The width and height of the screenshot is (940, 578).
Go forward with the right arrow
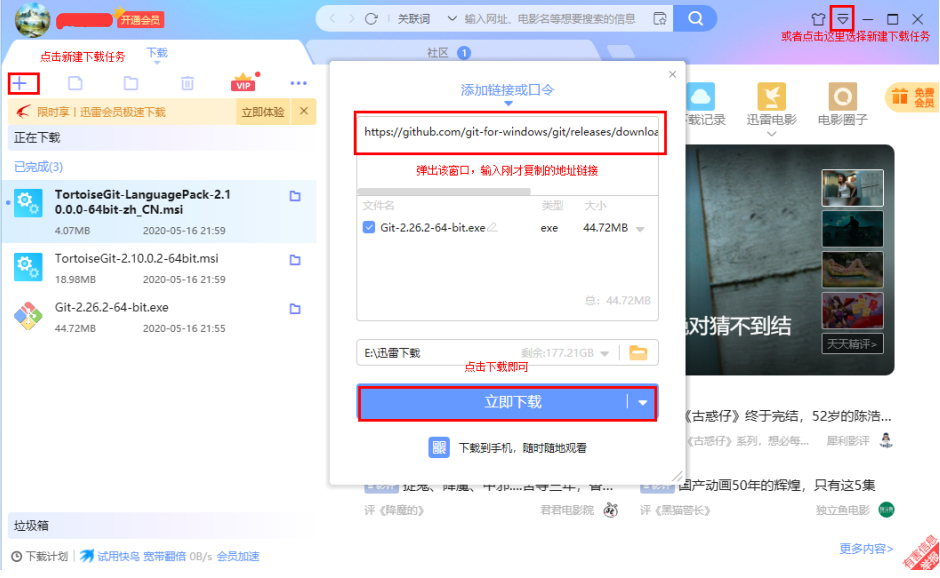[x=352, y=19]
